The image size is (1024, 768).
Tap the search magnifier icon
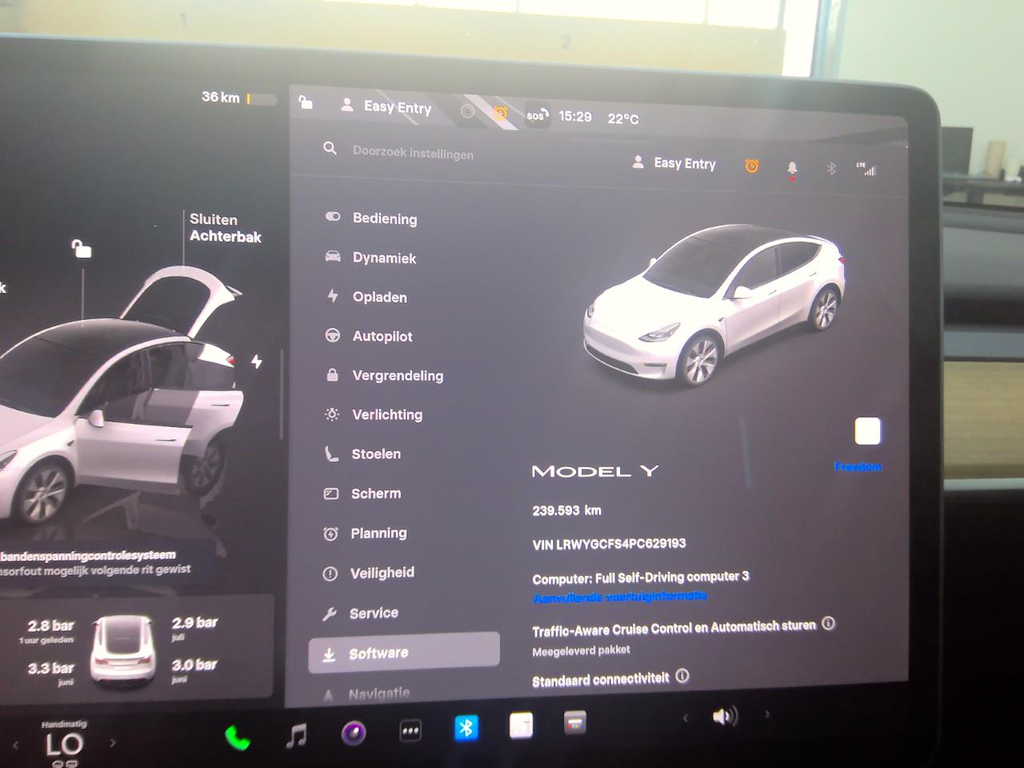330,148
